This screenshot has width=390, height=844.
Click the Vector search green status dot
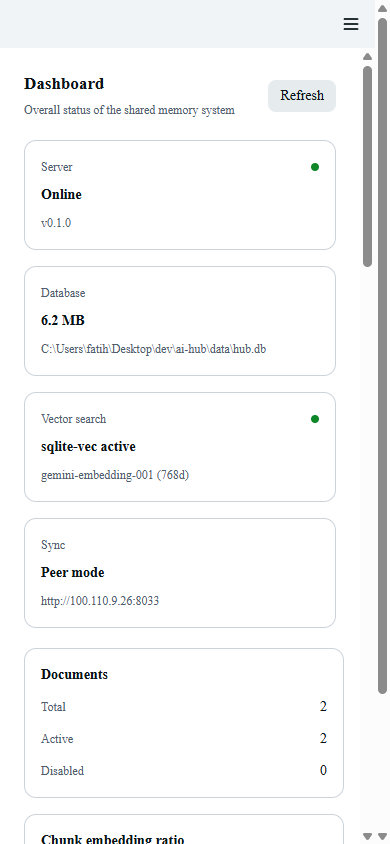click(x=315, y=419)
